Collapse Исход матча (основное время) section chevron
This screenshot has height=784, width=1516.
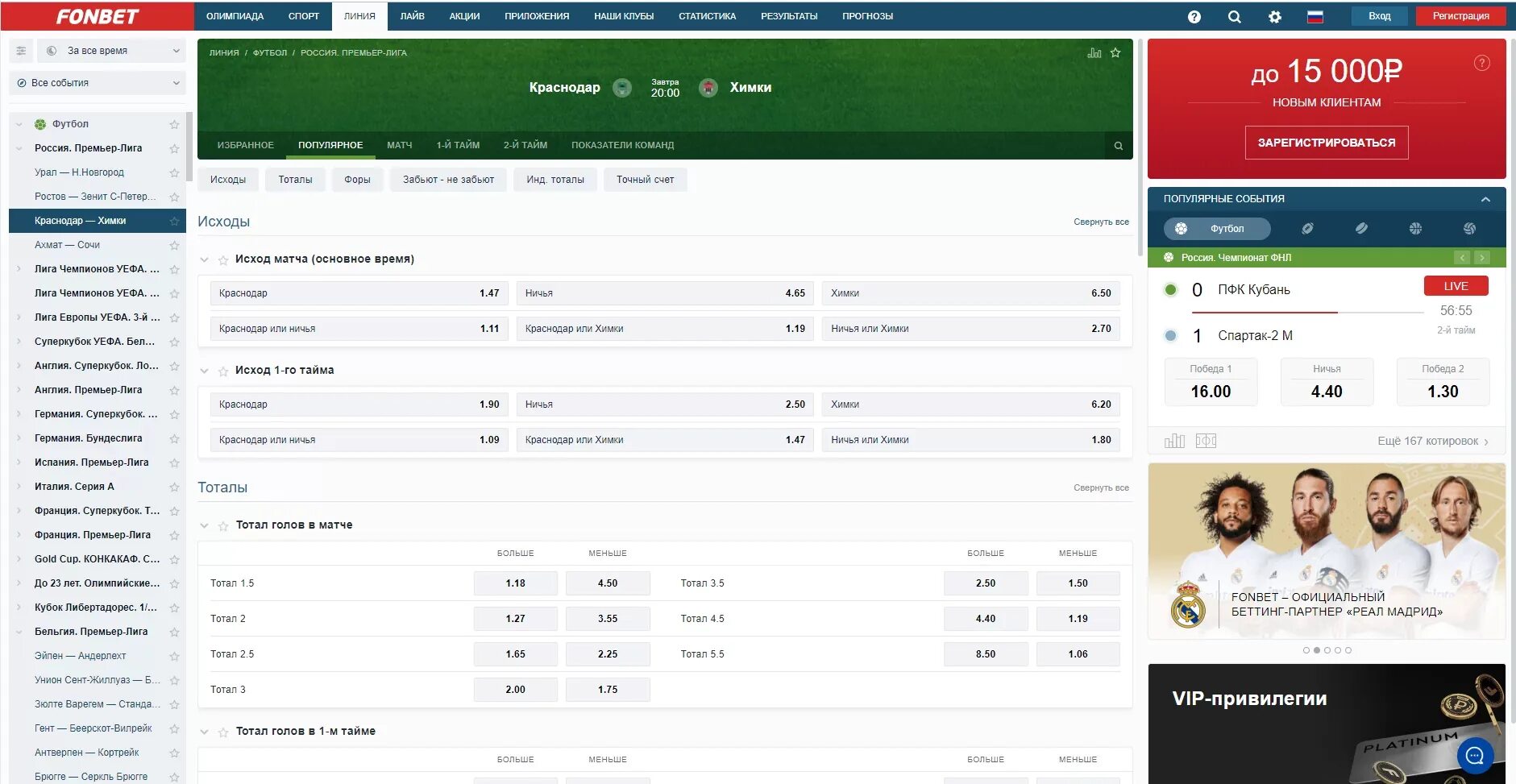click(x=204, y=259)
